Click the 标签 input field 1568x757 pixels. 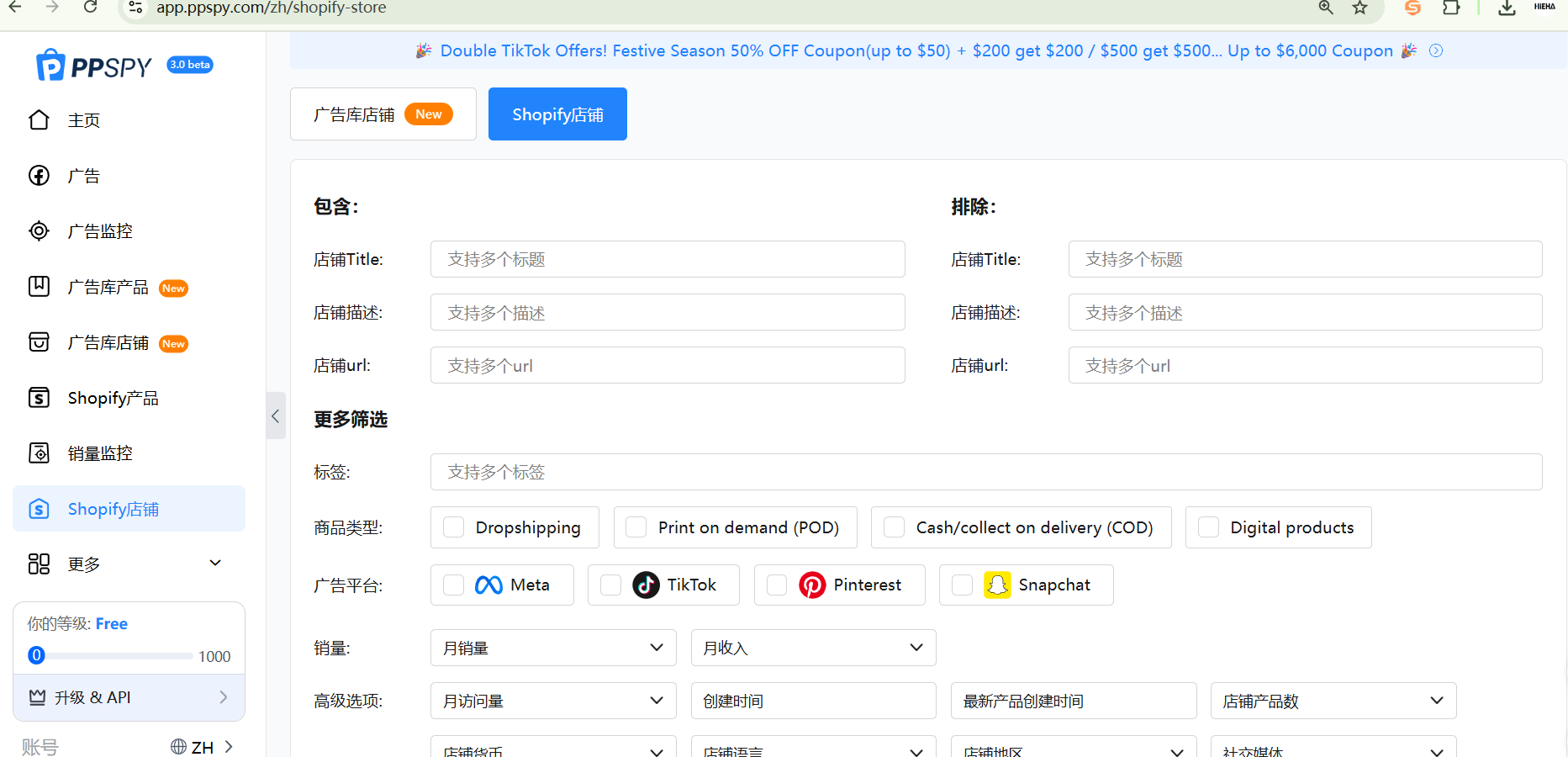tap(985, 472)
